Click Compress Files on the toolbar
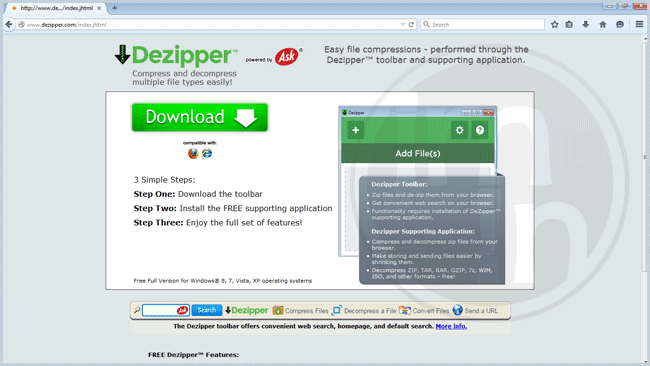The image size is (650, 366). click(x=301, y=310)
